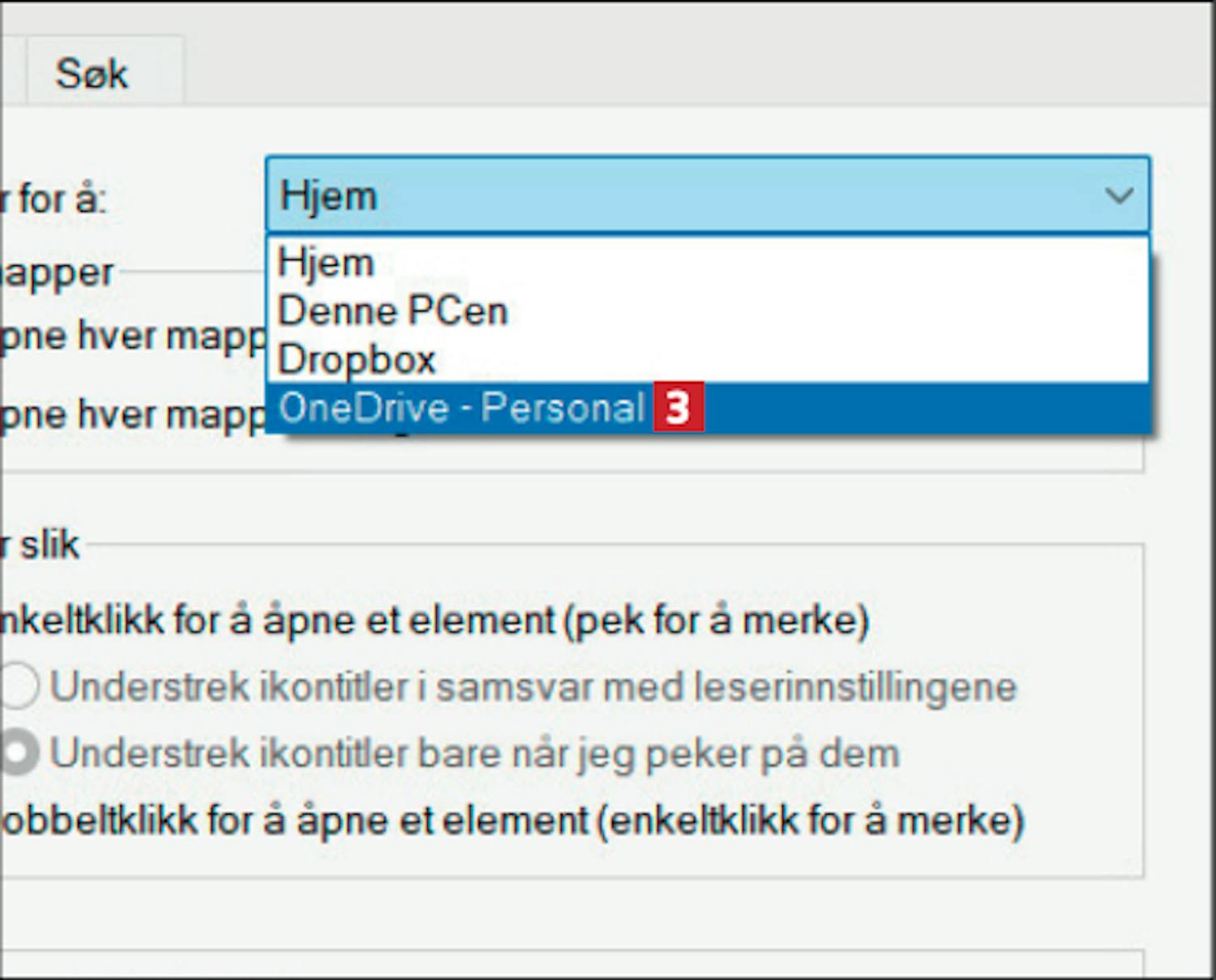This screenshot has height=980, width=1216.
Task: Click the text 'Understrek ikontitler i samsvar med leserinnstillingene'
Action: pos(533,687)
